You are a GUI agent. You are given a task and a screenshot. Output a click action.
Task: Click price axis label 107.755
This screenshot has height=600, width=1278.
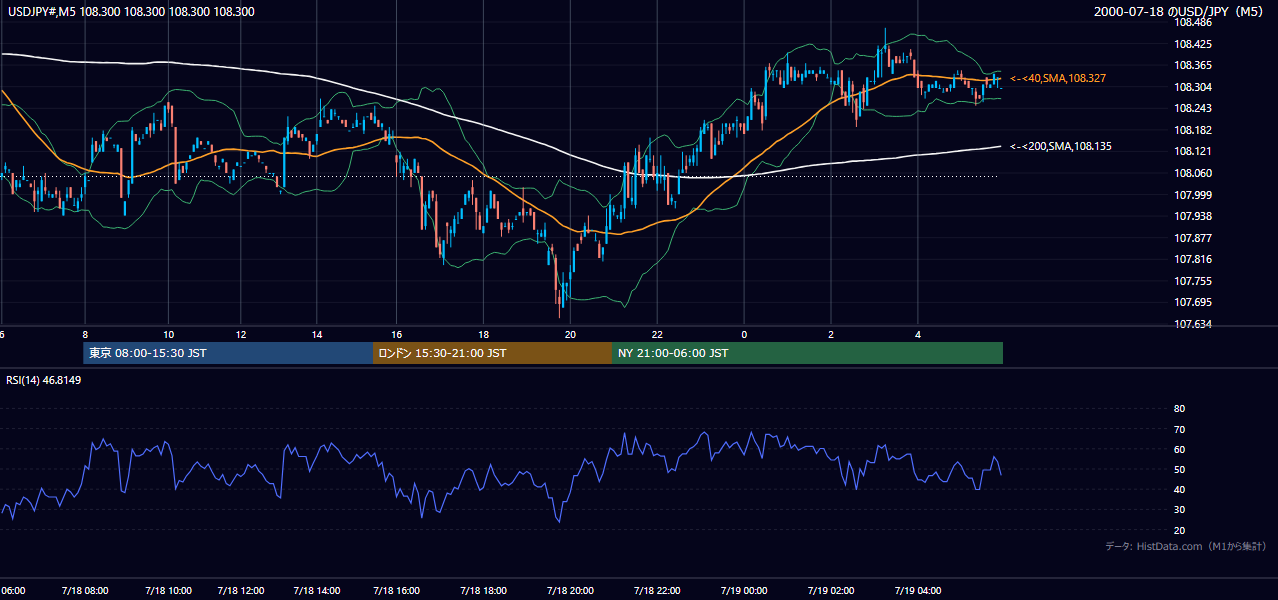1193,281
